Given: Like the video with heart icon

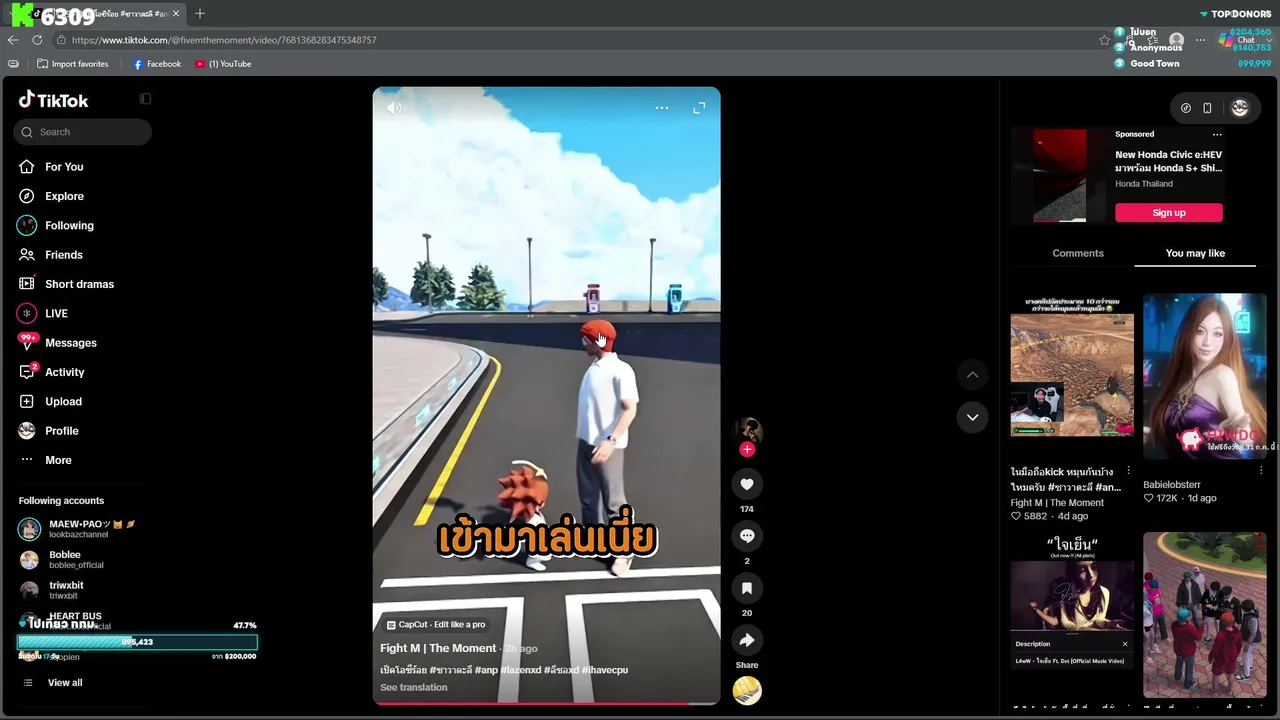Looking at the screenshot, I should point(747,484).
